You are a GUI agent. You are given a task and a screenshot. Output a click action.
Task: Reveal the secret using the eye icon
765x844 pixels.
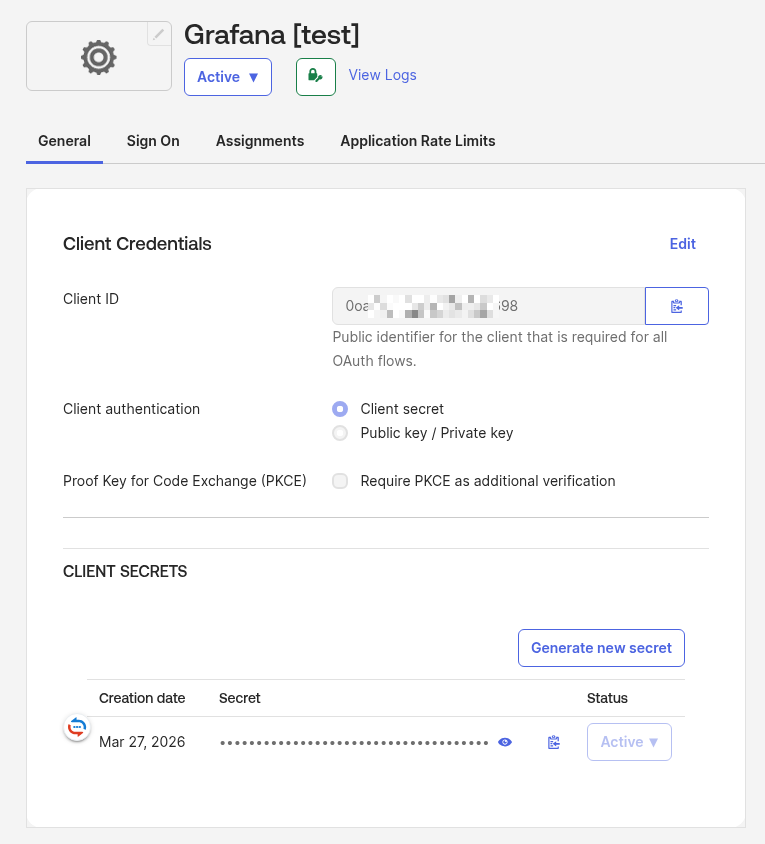(x=505, y=742)
